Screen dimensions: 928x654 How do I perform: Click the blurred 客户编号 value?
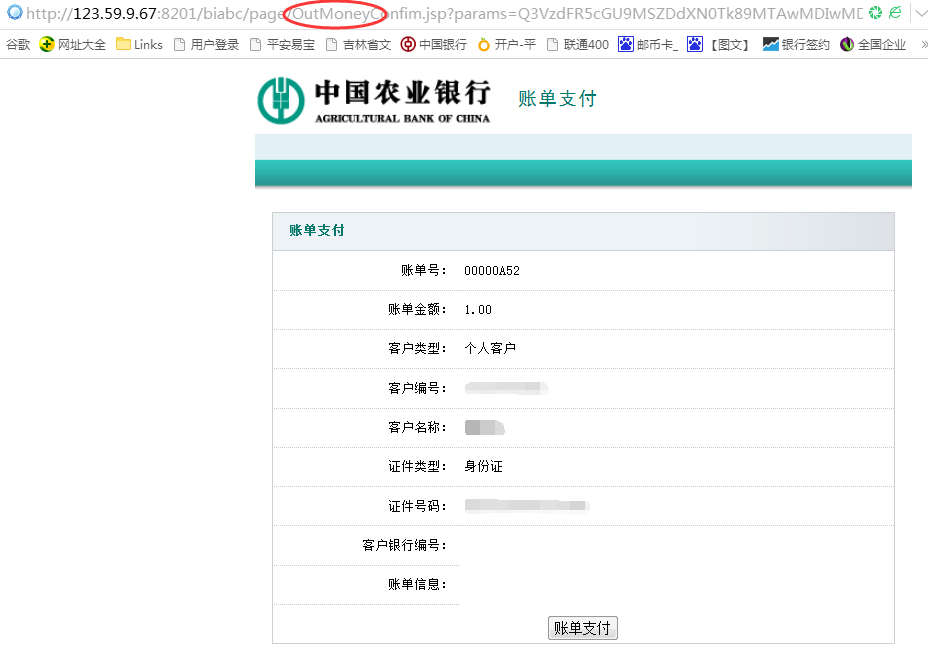[507, 388]
